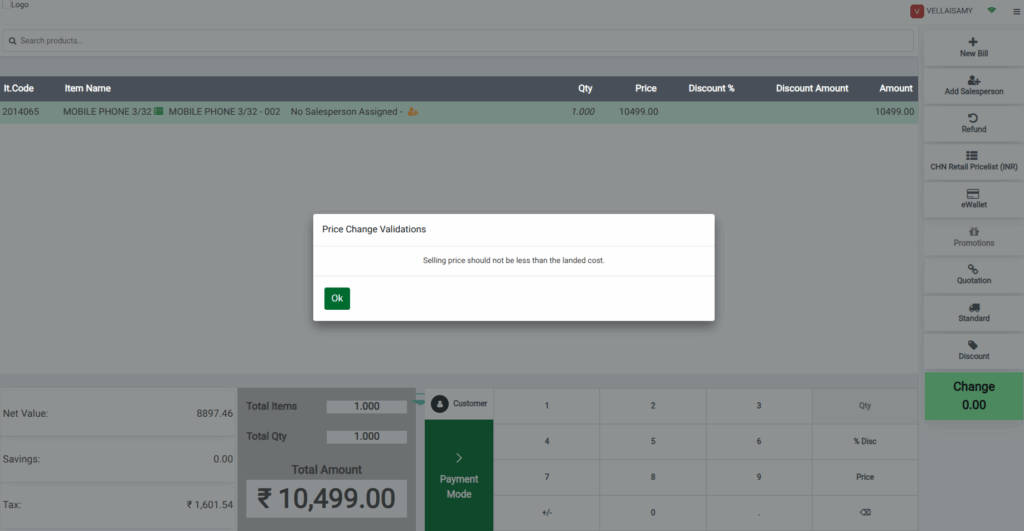Tap numpad key 8
Viewport: 1024px width, 531px height.
pos(652,477)
